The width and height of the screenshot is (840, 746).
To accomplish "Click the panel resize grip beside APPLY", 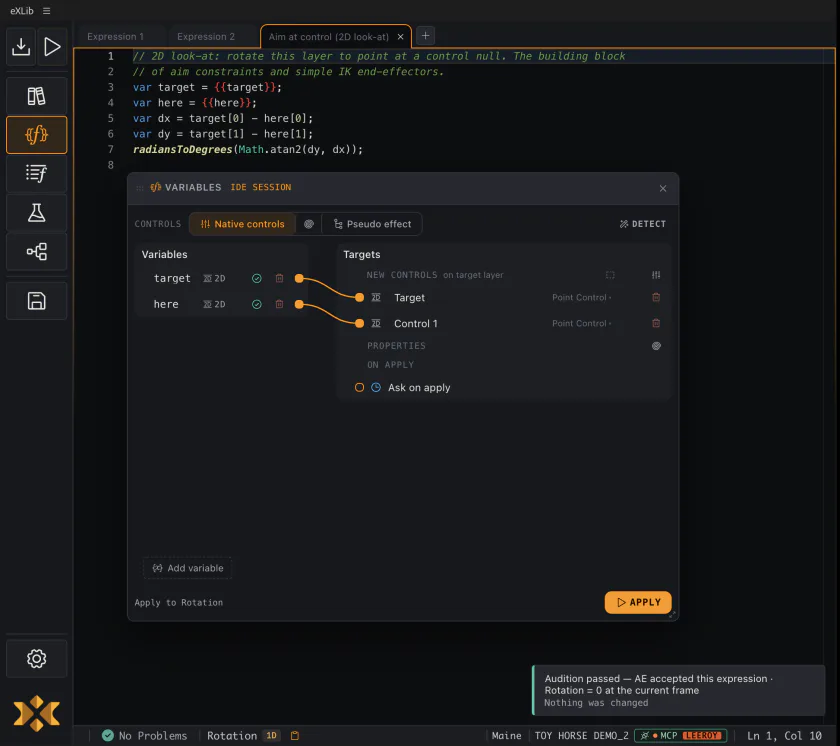I will pos(672,614).
